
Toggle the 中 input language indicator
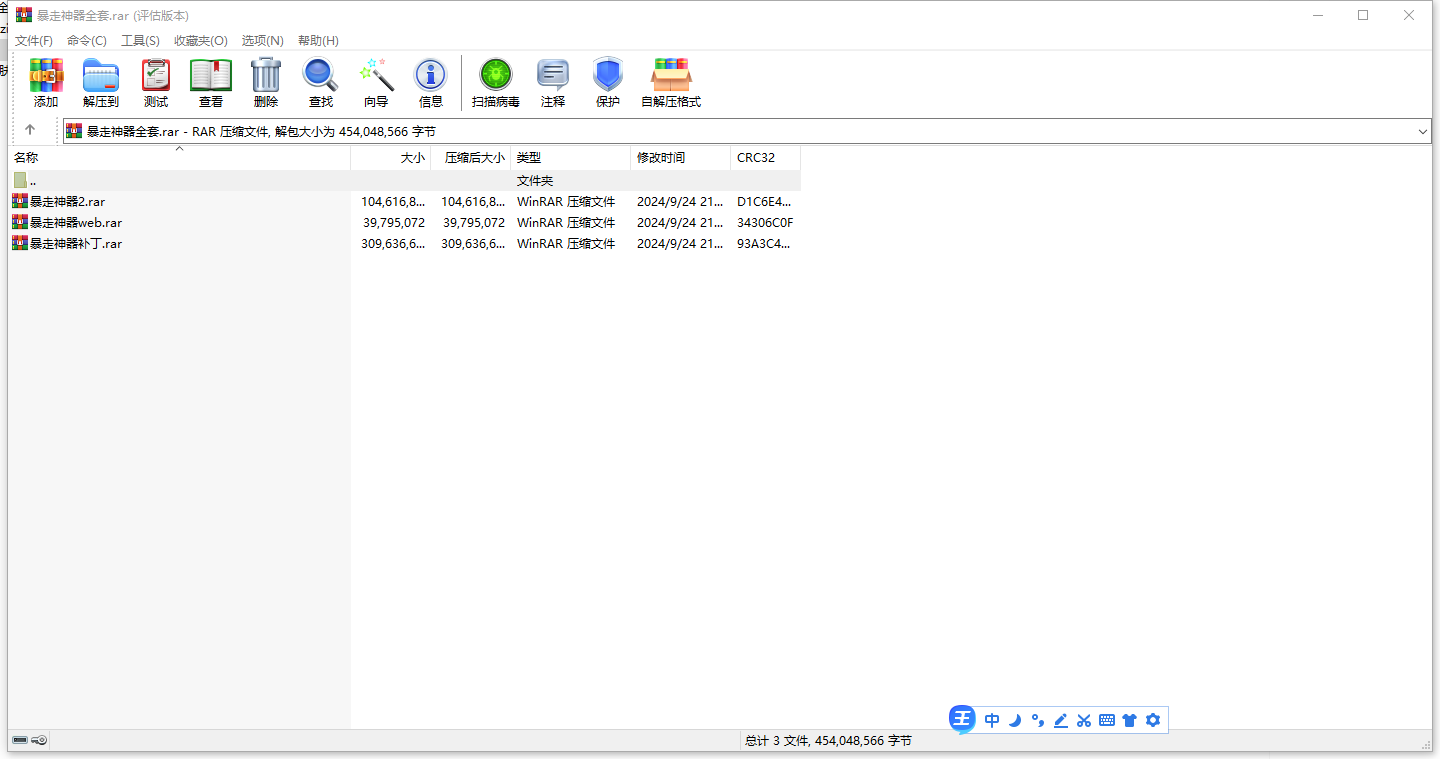[991, 720]
